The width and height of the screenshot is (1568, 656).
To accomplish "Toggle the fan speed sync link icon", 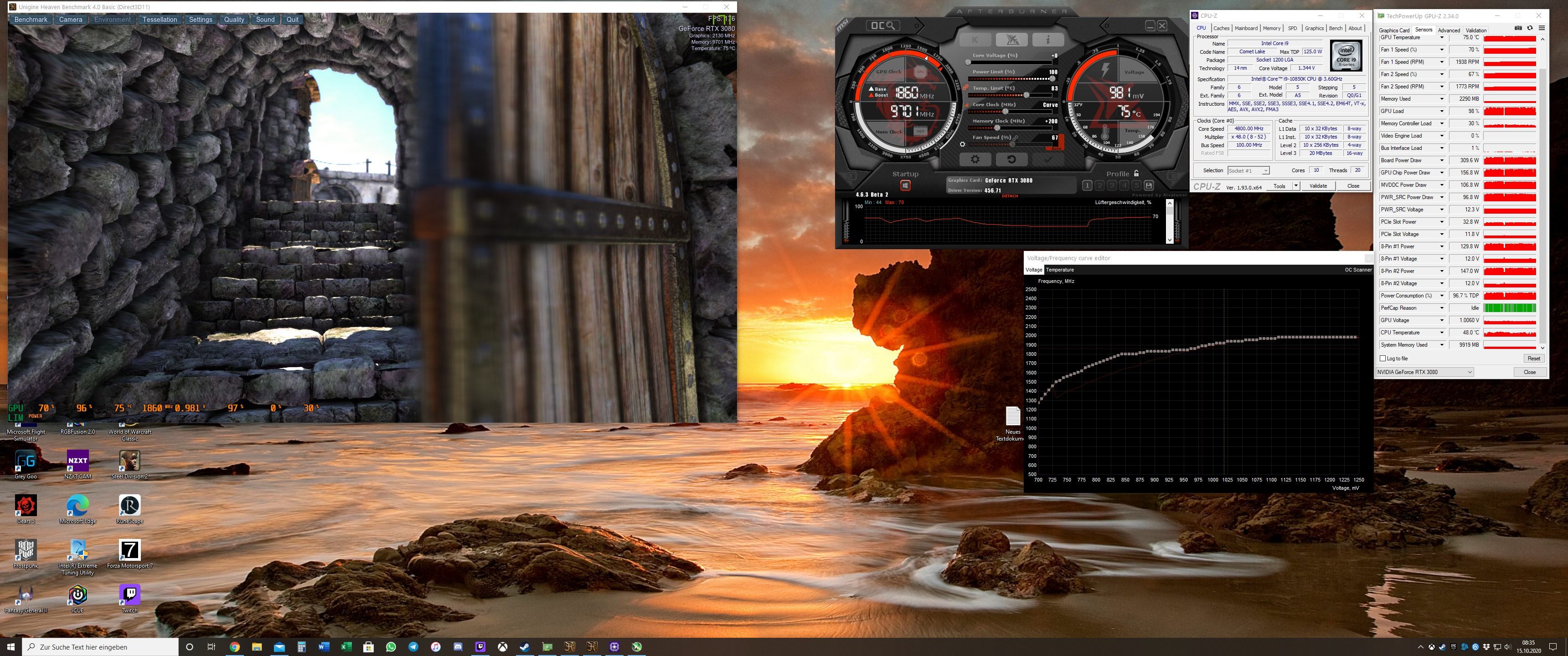I will [x=1016, y=138].
